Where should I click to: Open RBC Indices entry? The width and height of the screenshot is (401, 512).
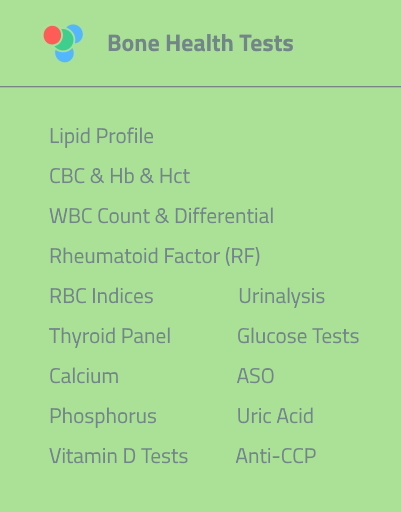101,296
